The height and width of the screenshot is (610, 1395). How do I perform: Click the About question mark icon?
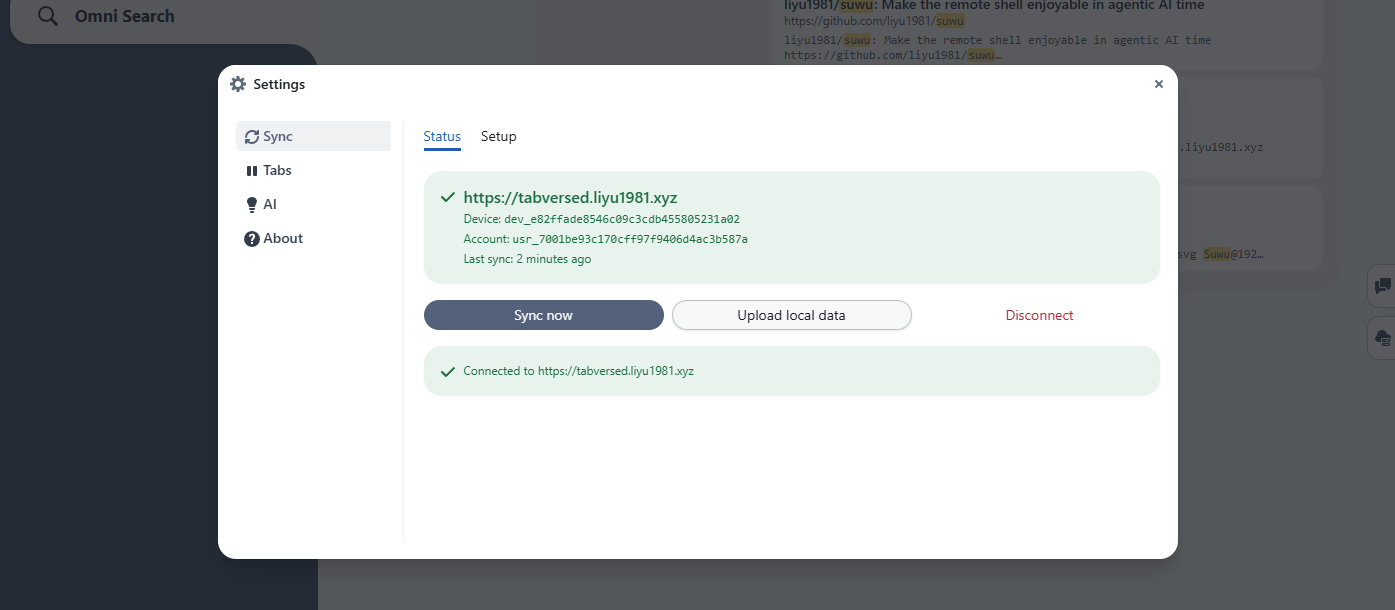252,239
